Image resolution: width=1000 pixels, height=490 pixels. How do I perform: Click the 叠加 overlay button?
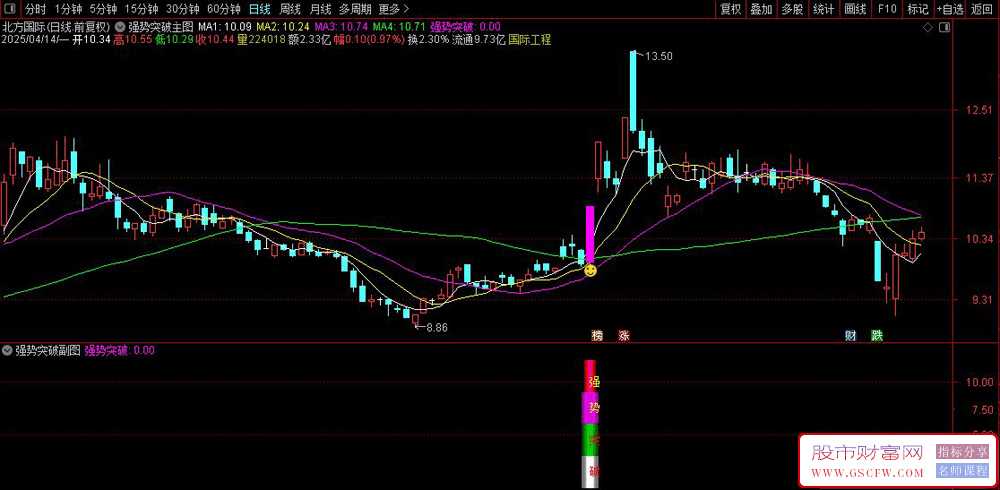761,9
